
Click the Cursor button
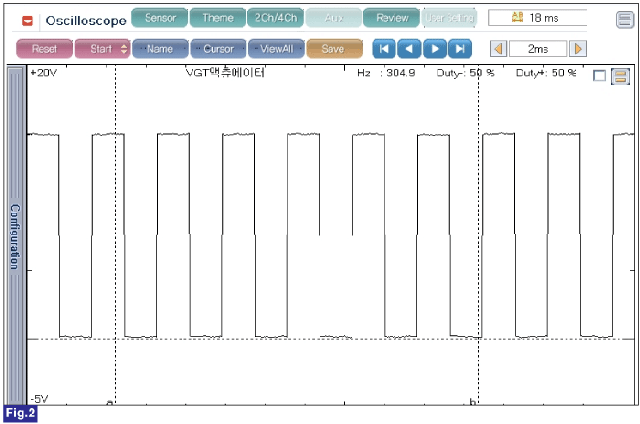coord(218,49)
